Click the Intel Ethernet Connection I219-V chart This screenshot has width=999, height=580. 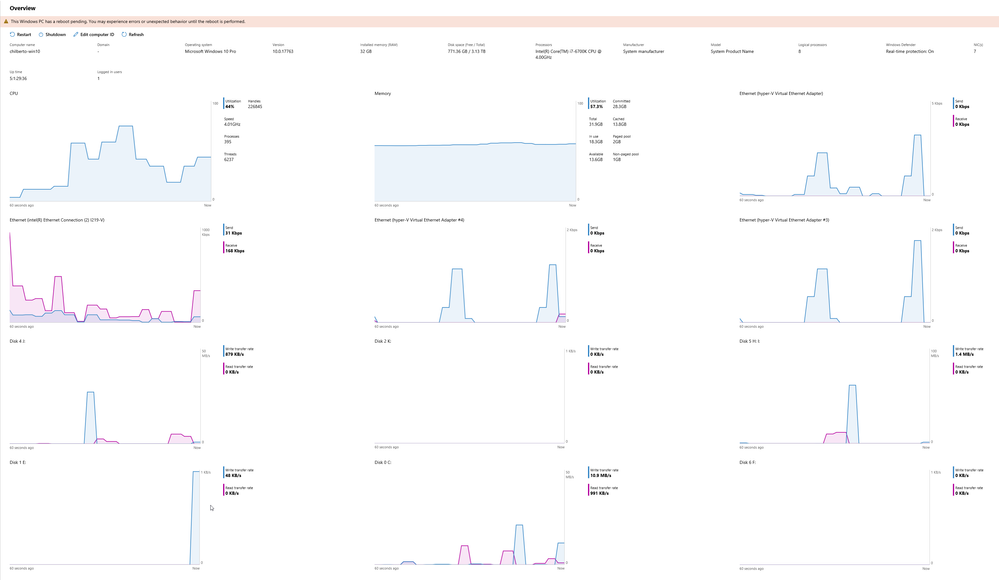[105, 275]
